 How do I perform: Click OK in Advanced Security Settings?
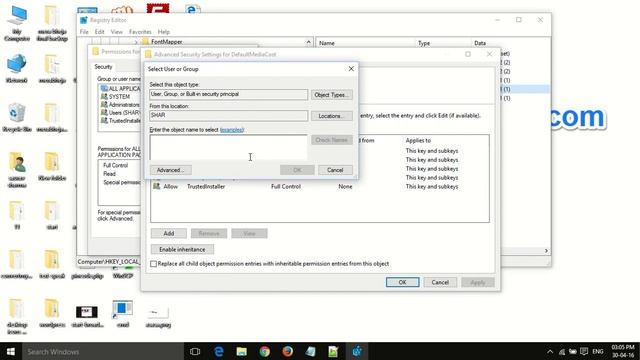click(402, 282)
